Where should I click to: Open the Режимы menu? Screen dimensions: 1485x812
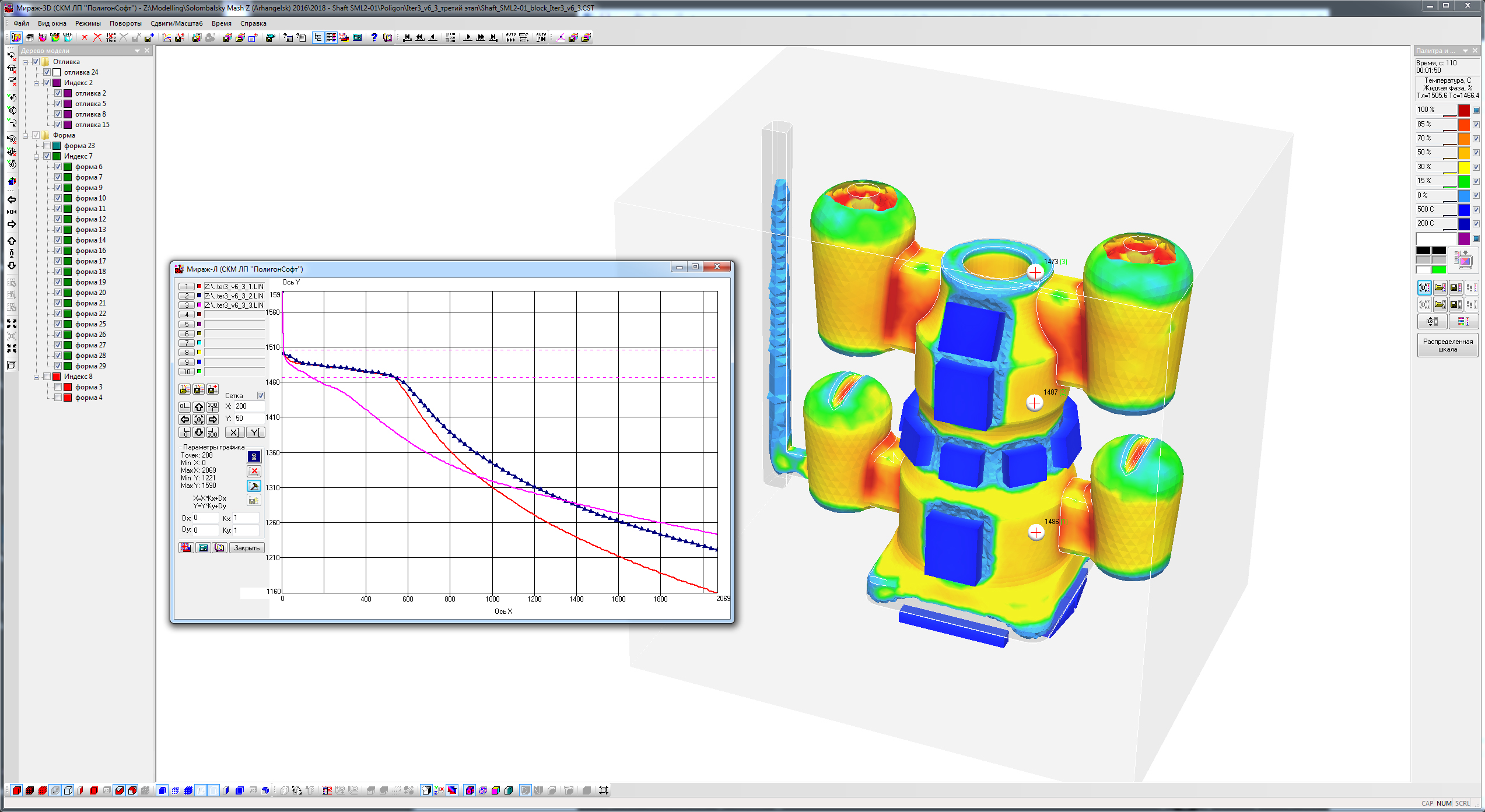[x=87, y=23]
